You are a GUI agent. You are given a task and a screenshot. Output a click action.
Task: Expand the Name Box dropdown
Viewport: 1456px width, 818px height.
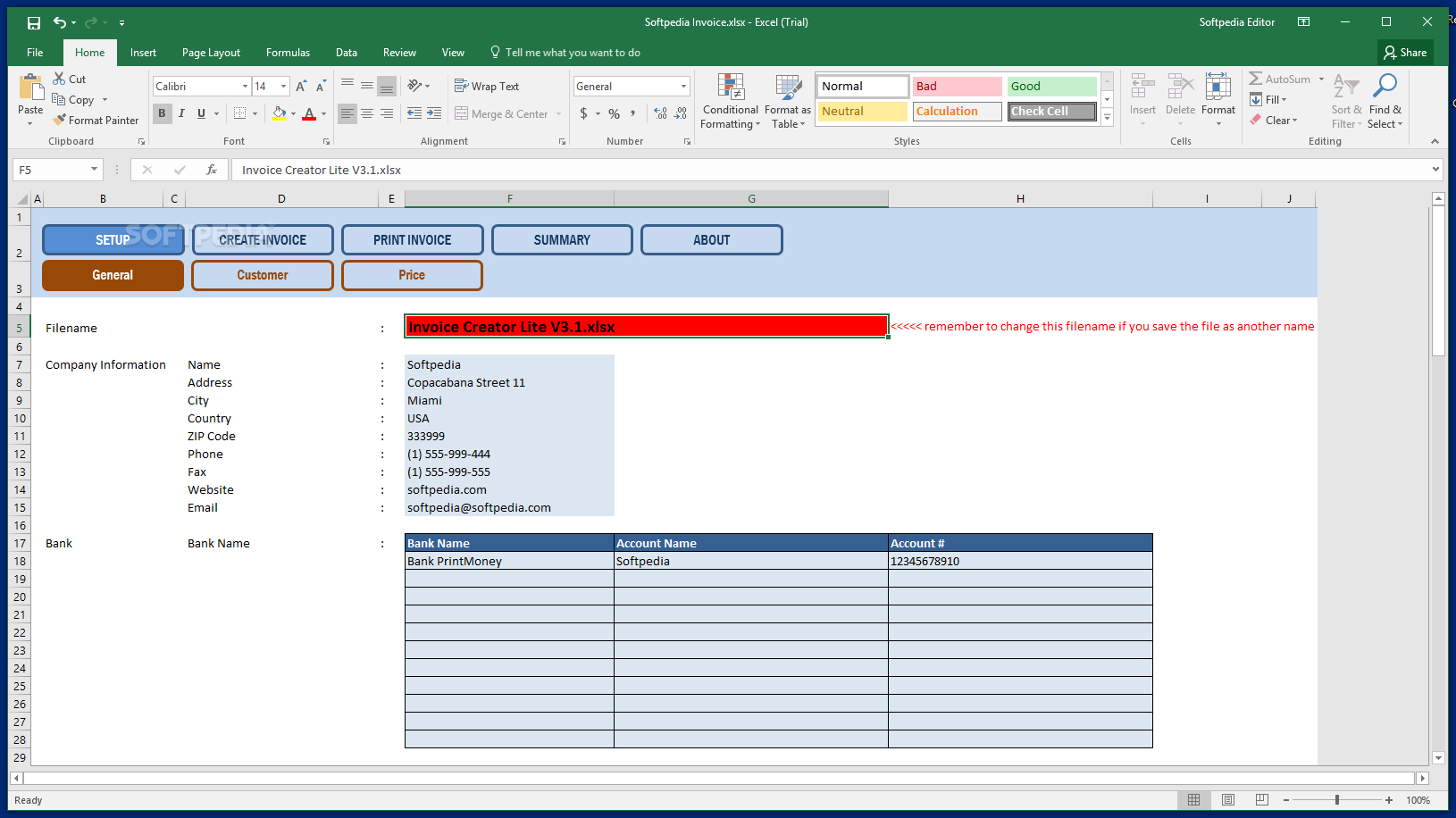click(x=94, y=170)
